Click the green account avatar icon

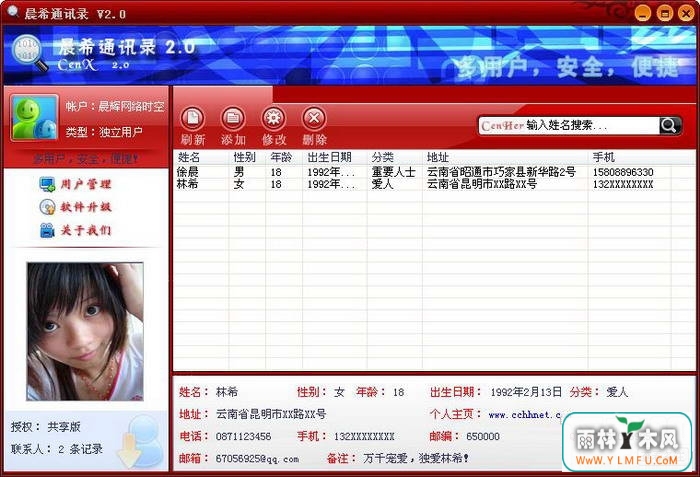pos(34,118)
